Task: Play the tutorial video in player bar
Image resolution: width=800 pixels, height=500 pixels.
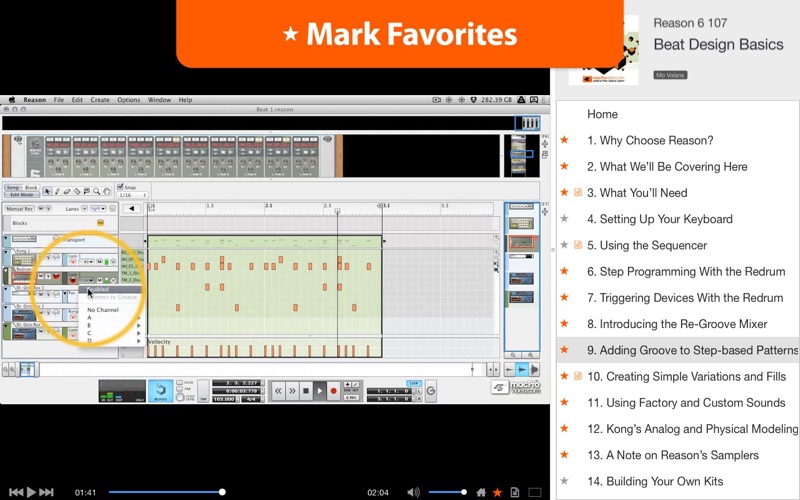Action: pos(31,492)
